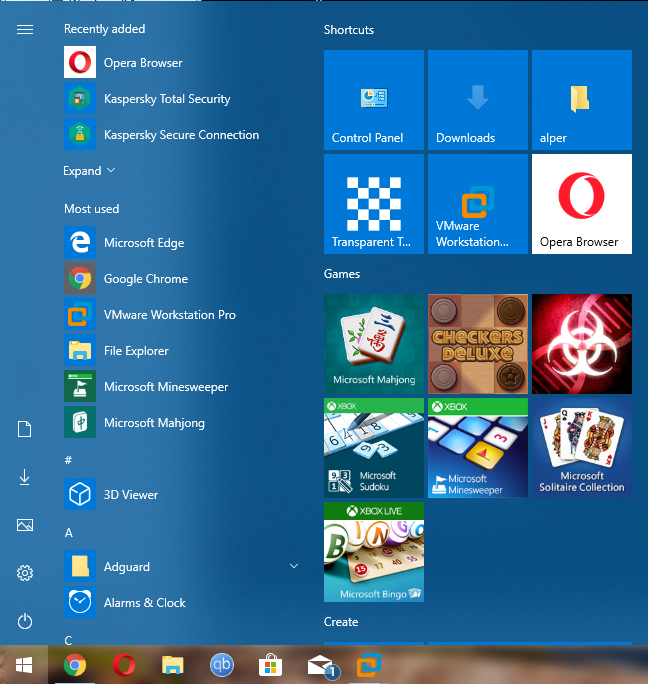Launch the Checkers Deluxe game tile
648x684 pixels.
pyautogui.click(x=478, y=344)
